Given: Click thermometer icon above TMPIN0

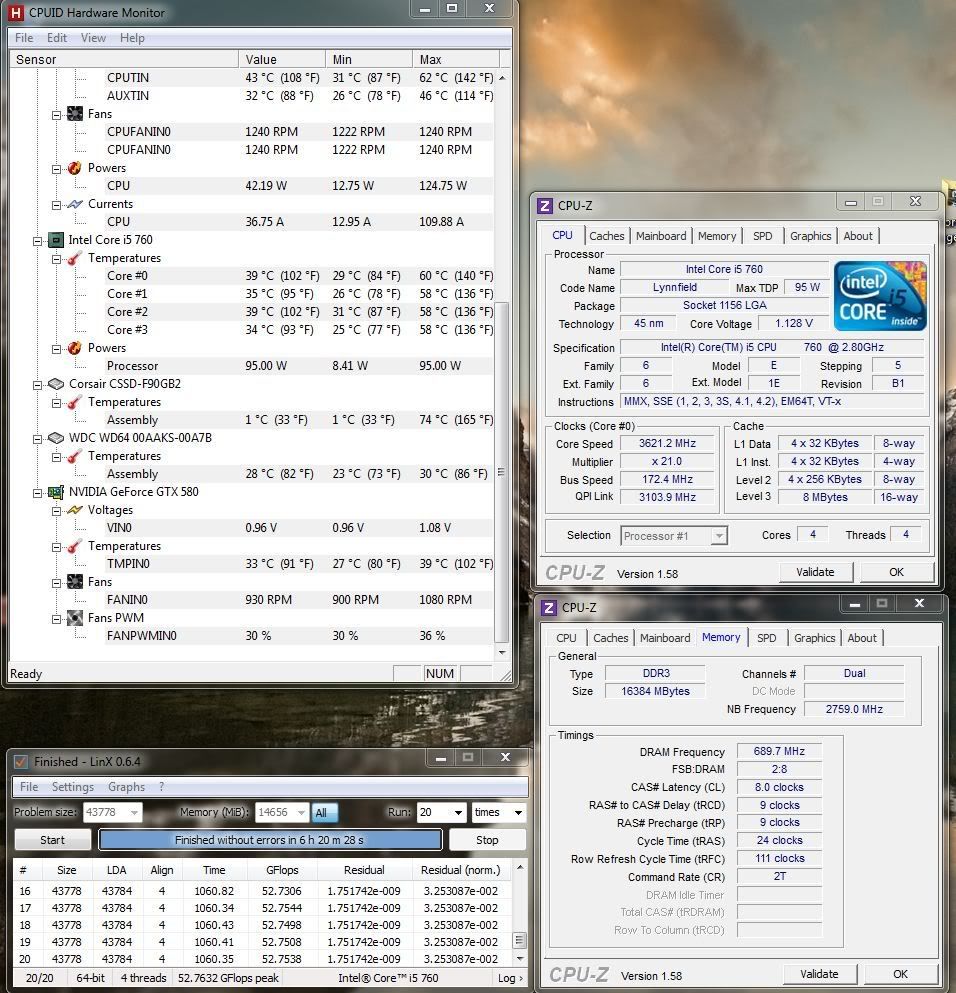Looking at the screenshot, I should pos(75,546).
